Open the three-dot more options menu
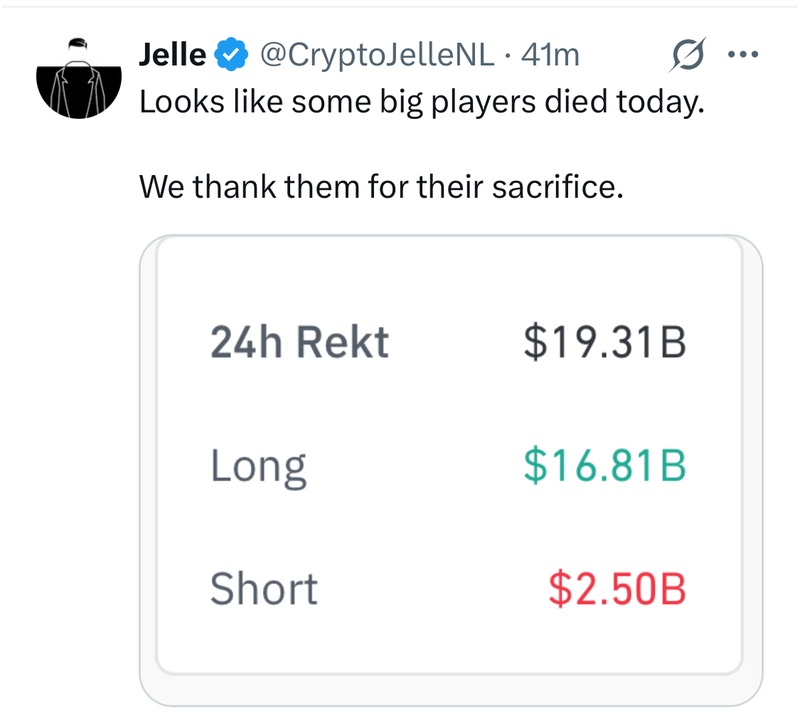Screen dimensions: 800x720 click(x=743, y=54)
